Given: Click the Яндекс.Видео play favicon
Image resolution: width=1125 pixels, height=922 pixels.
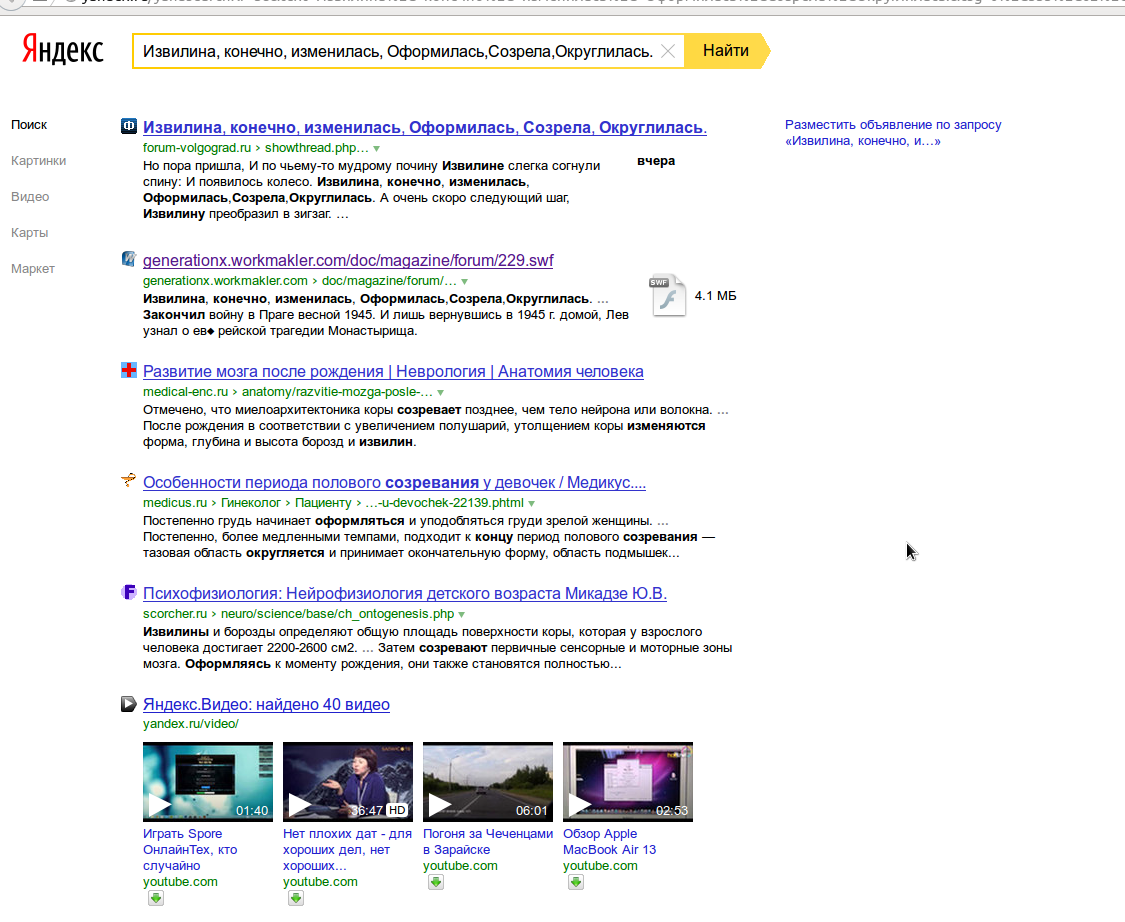Looking at the screenshot, I should (128, 704).
